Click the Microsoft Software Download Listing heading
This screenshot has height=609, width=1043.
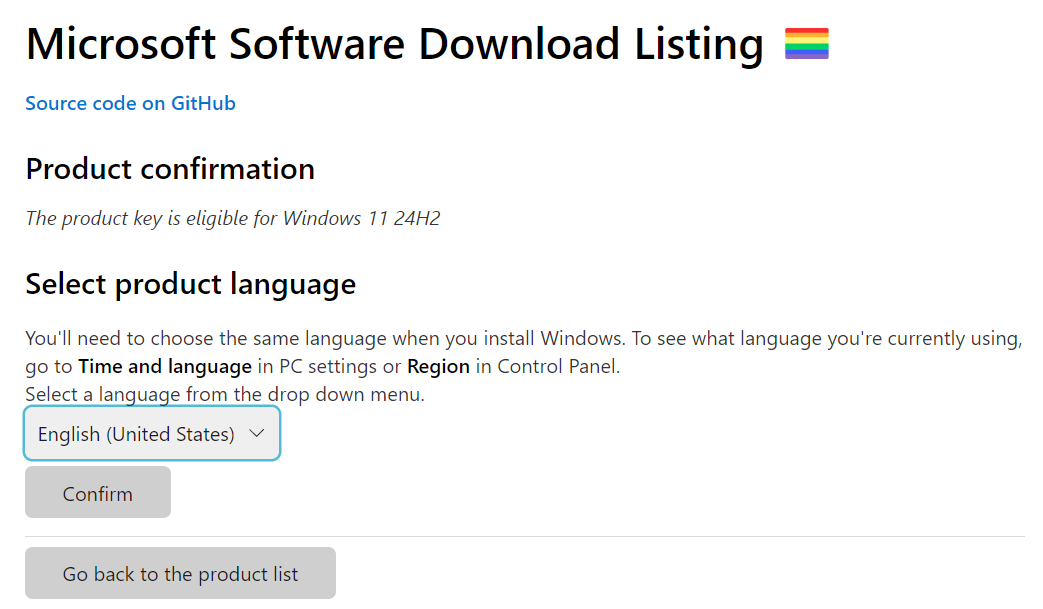point(394,45)
